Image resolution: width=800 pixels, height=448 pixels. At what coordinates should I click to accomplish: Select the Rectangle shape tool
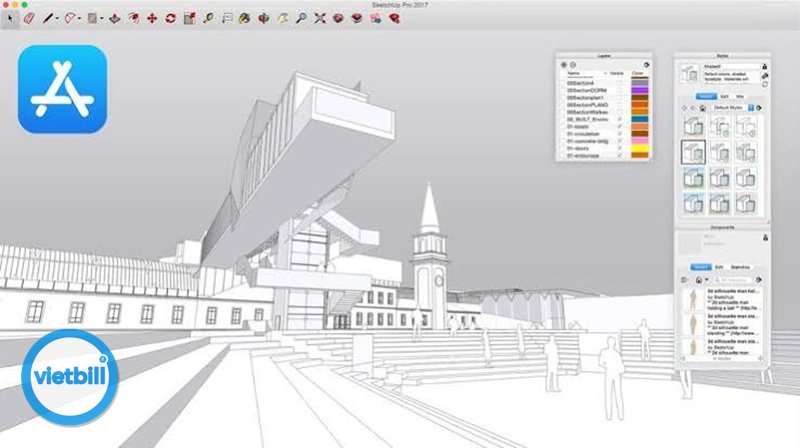click(92, 19)
